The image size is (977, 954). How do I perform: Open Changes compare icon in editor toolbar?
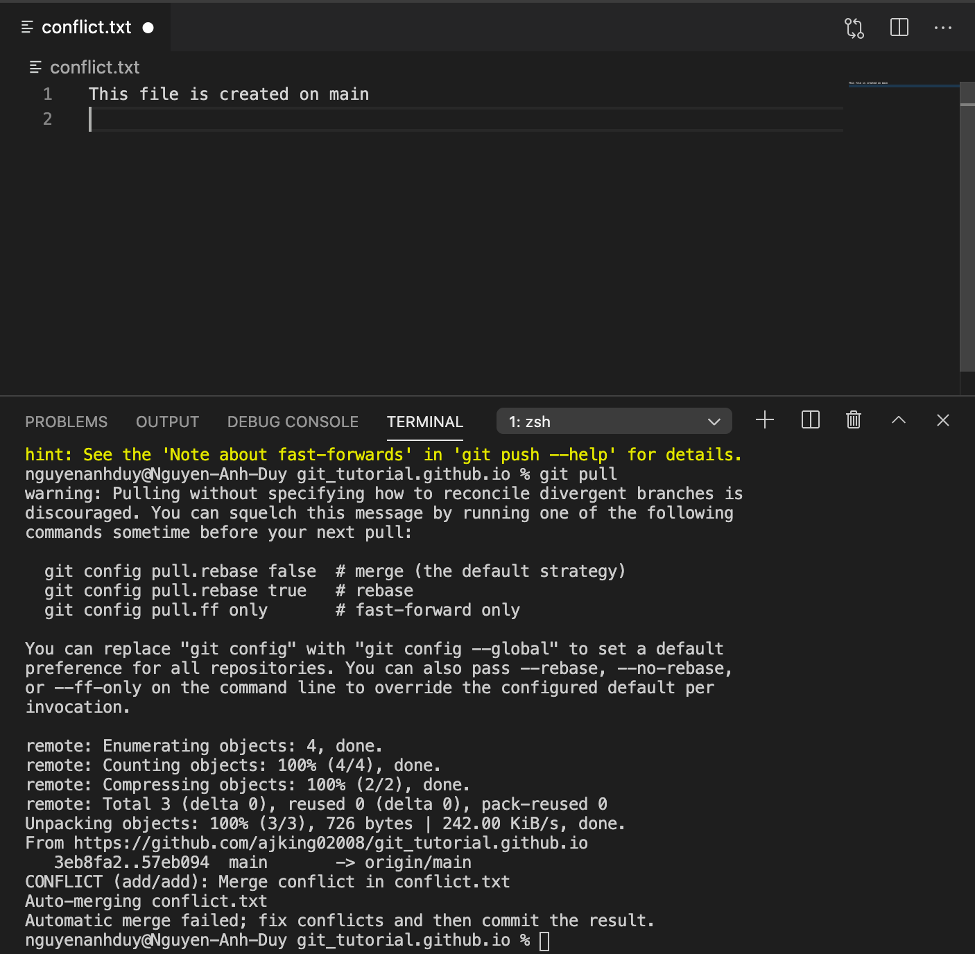[854, 28]
